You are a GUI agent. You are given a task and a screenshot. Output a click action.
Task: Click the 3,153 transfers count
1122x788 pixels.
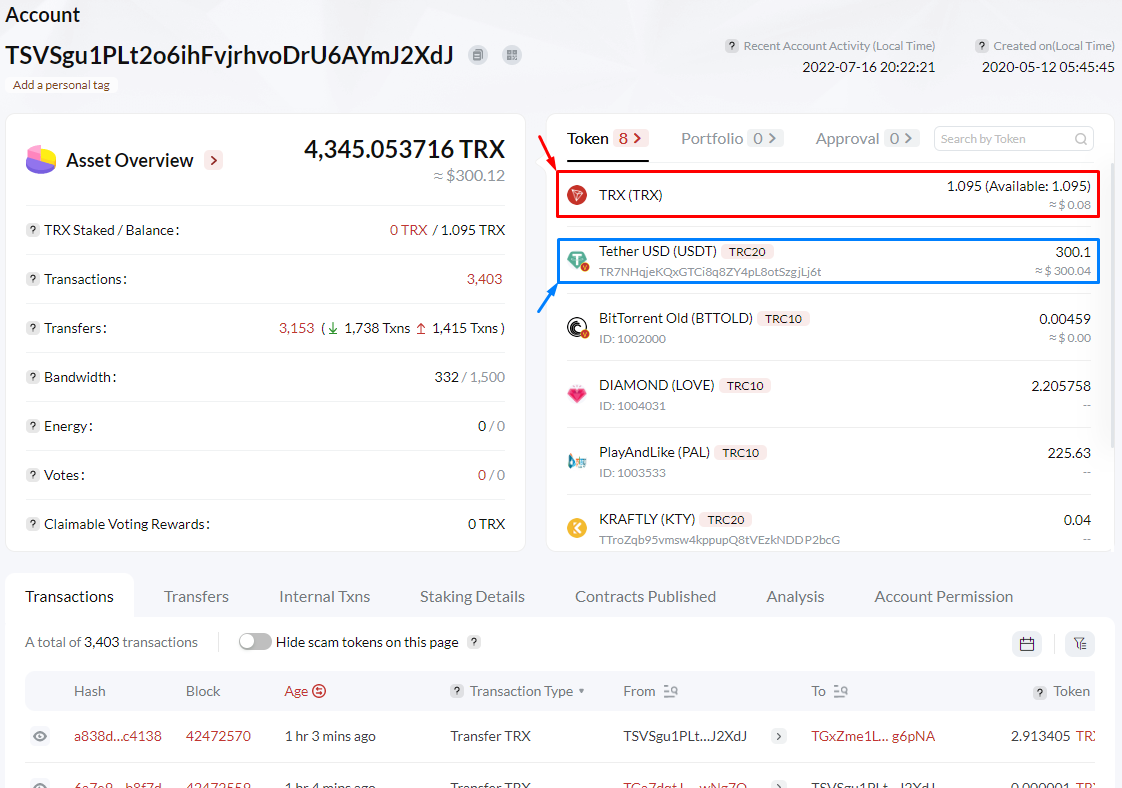pyautogui.click(x=296, y=328)
